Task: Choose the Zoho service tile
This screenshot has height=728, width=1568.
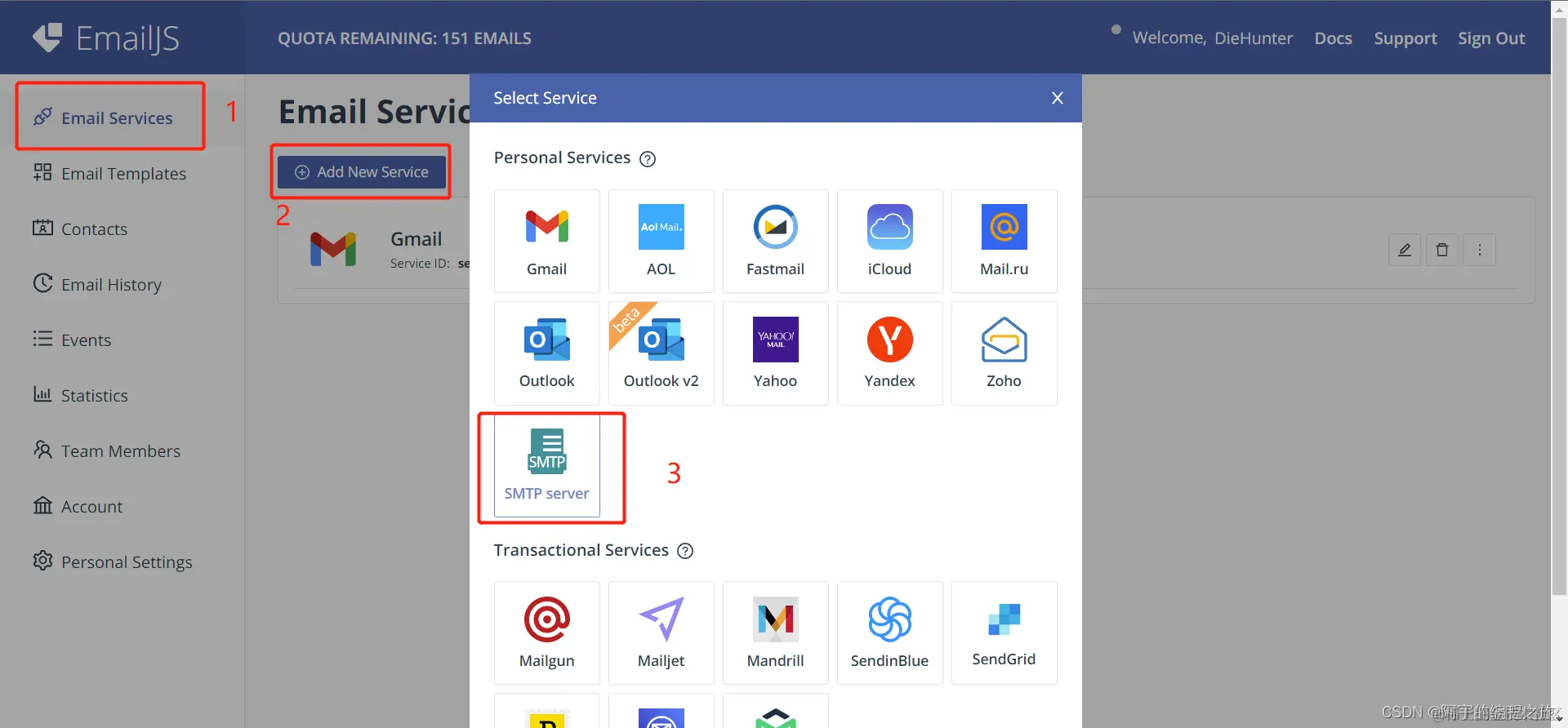Action: tap(1004, 353)
